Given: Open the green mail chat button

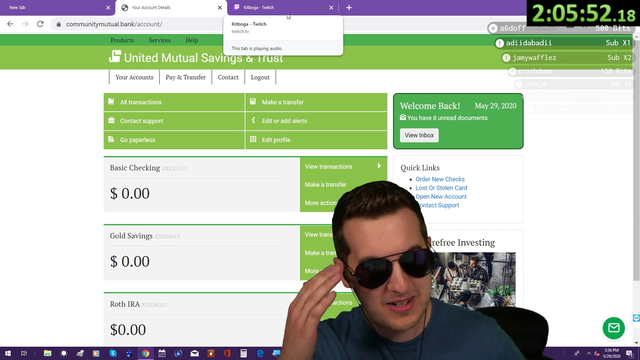Looking at the screenshot, I should pyautogui.click(x=613, y=328).
